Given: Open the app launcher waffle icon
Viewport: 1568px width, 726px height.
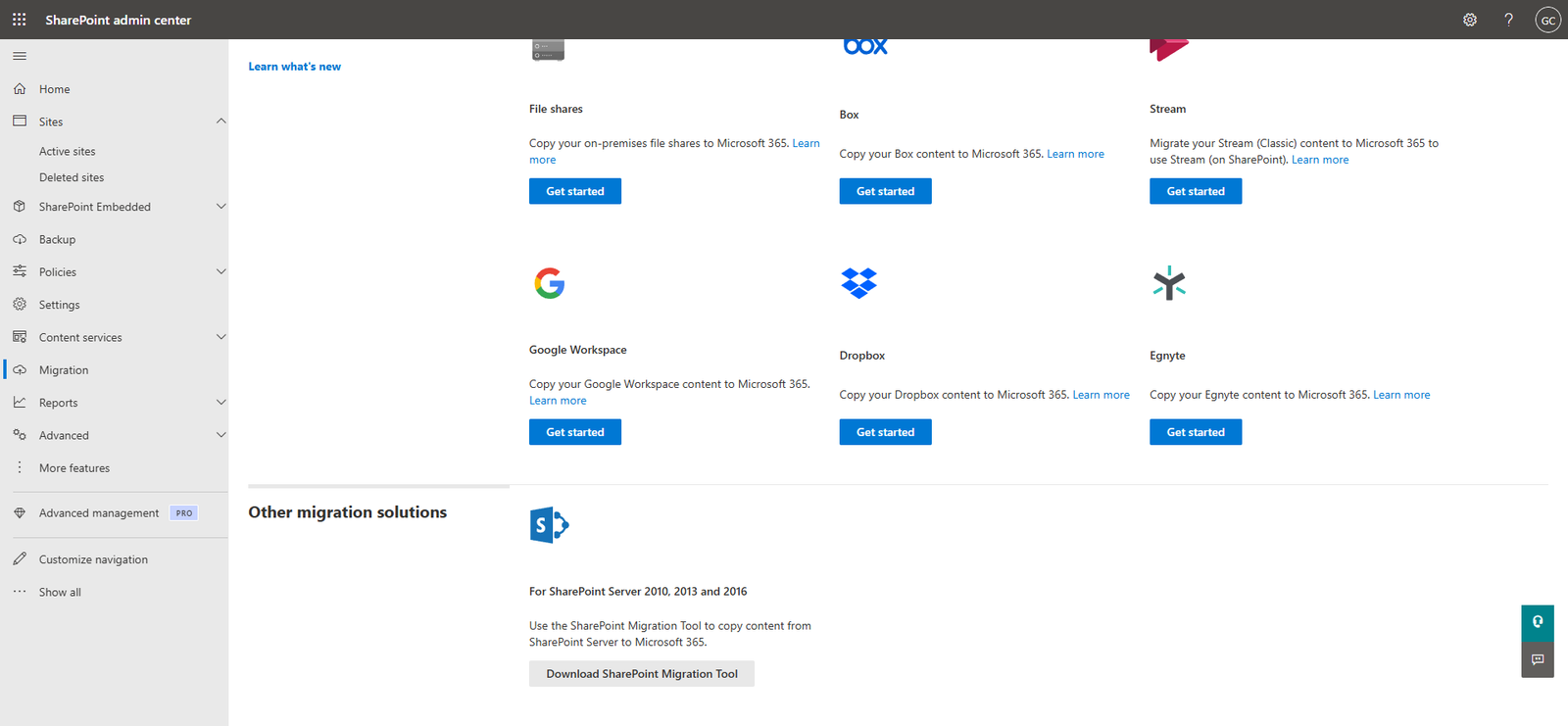Looking at the screenshot, I should point(19,20).
